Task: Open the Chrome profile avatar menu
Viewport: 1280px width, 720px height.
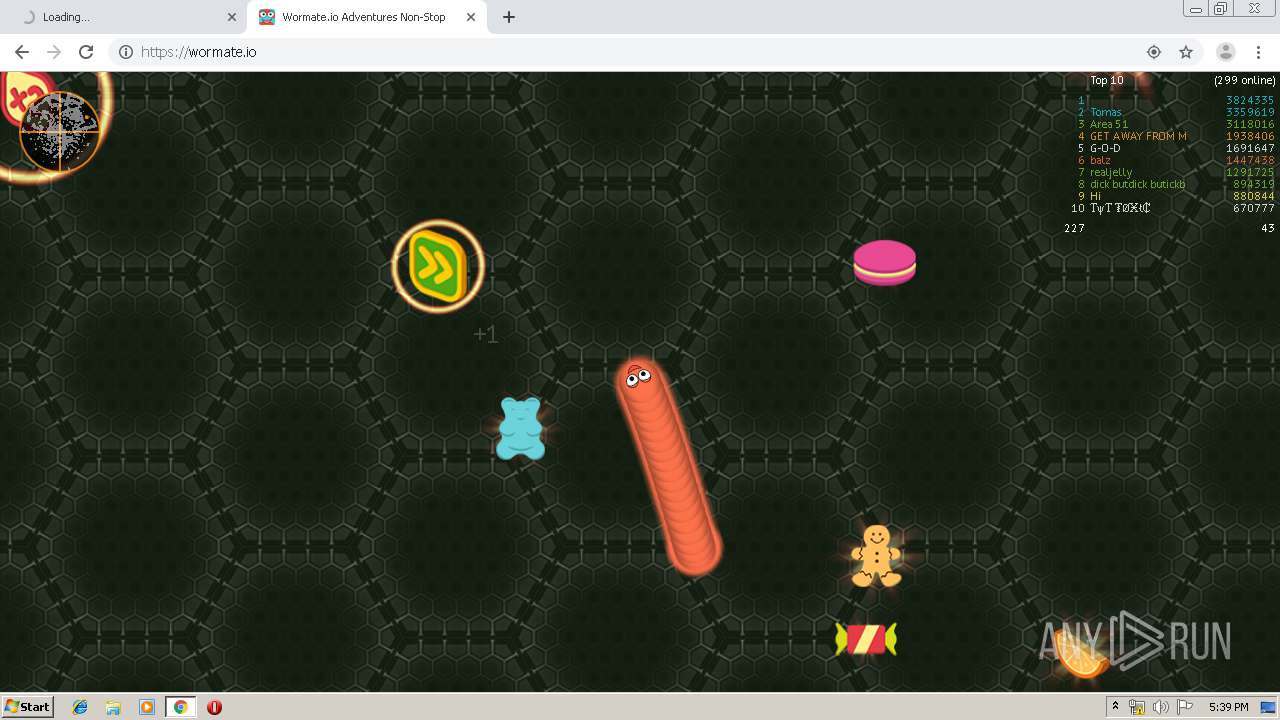Action: (x=1225, y=52)
